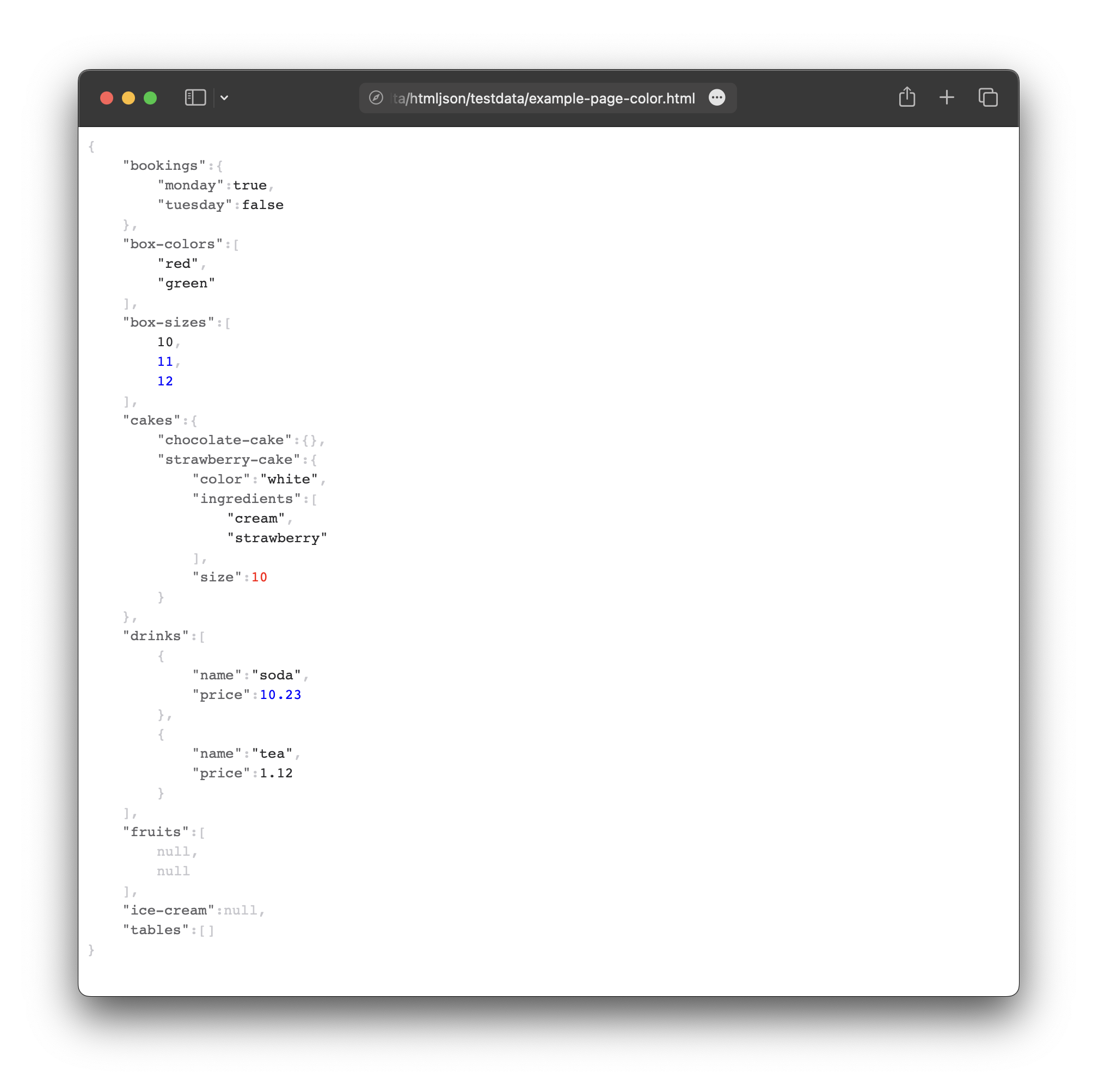Click the "drinks" key text
The height and width of the screenshot is (1092, 1105).
(x=156, y=636)
